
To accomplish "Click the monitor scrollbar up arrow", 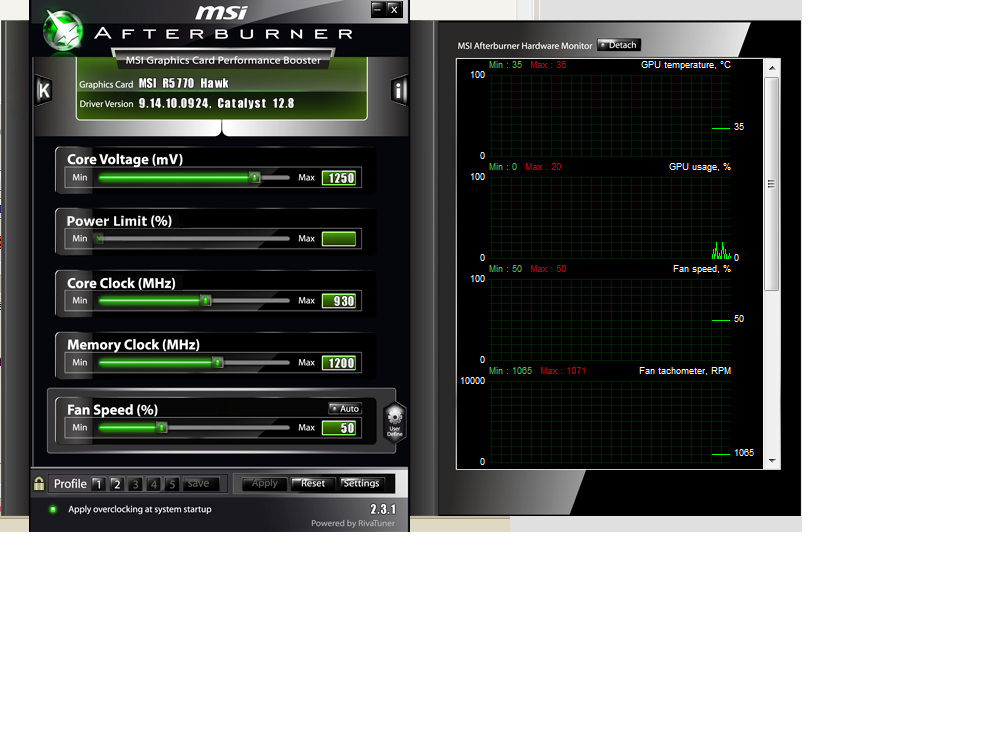I will click(x=772, y=68).
